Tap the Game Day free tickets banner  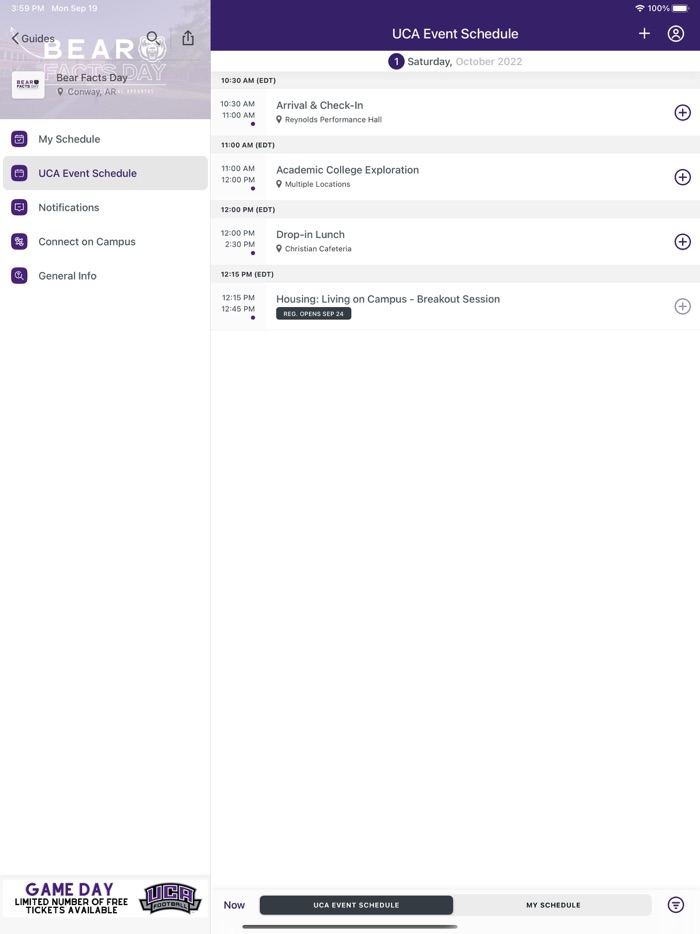click(105, 897)
